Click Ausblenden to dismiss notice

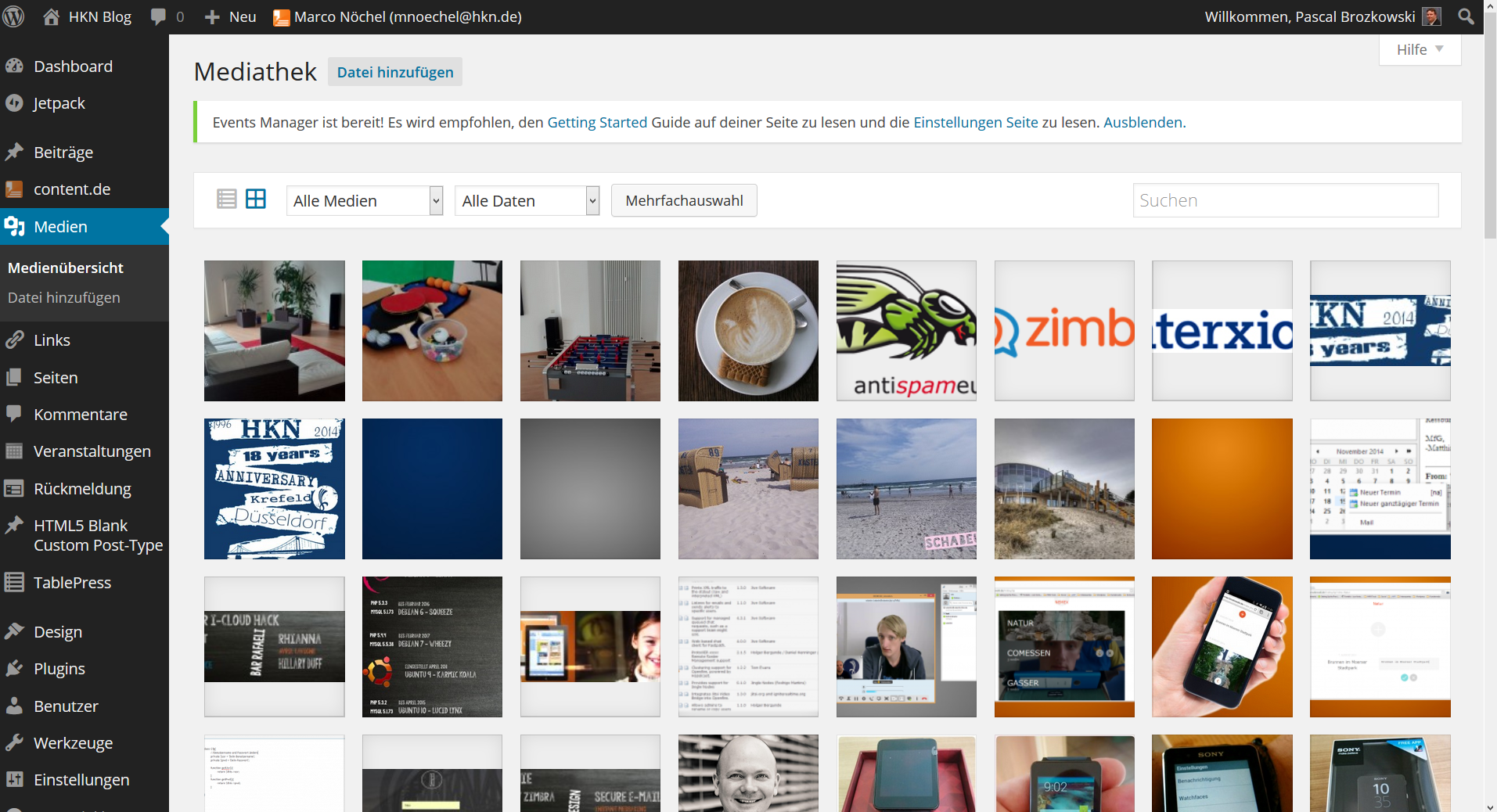(1143, 123)
